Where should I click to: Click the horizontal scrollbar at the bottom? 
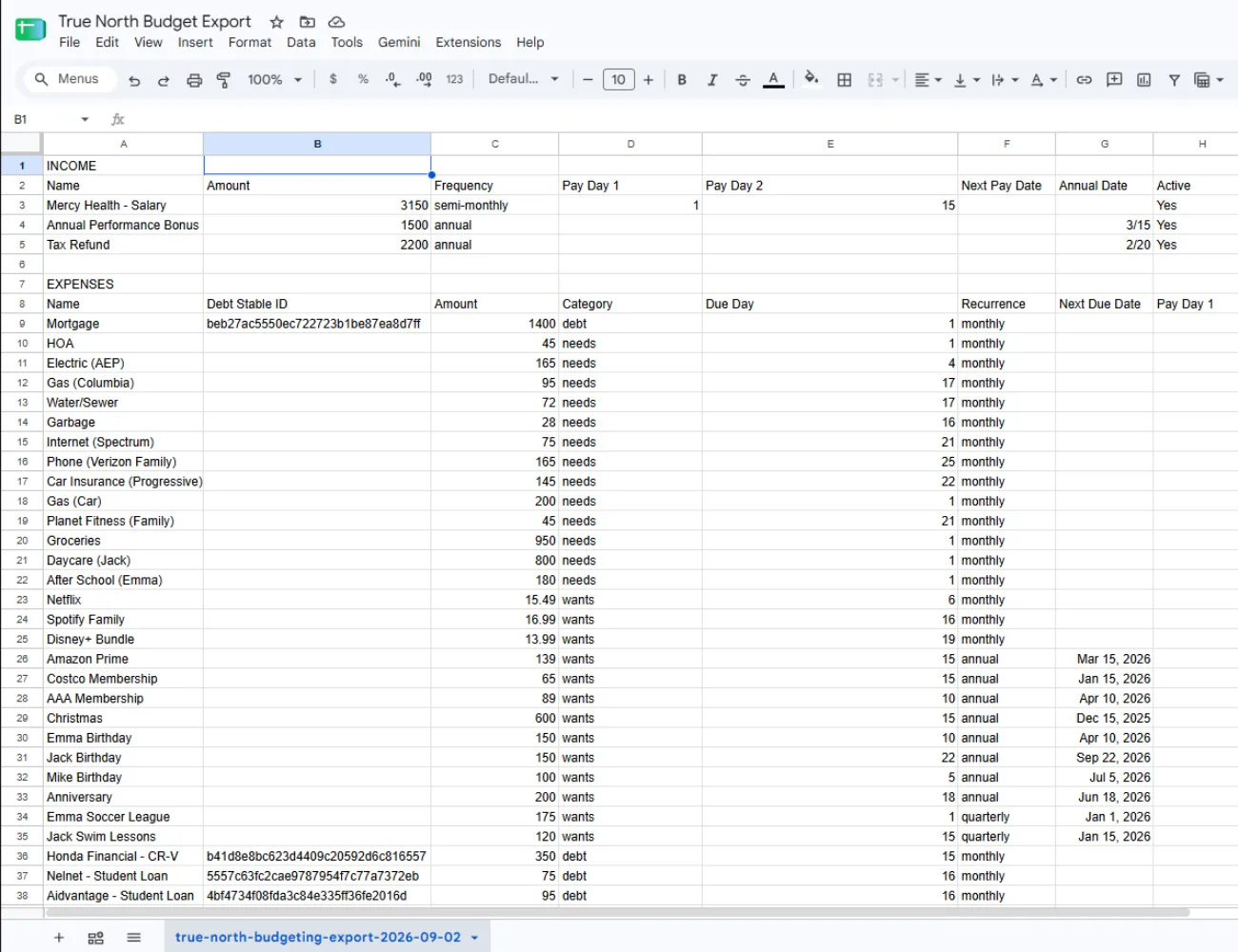coord(617,912)
